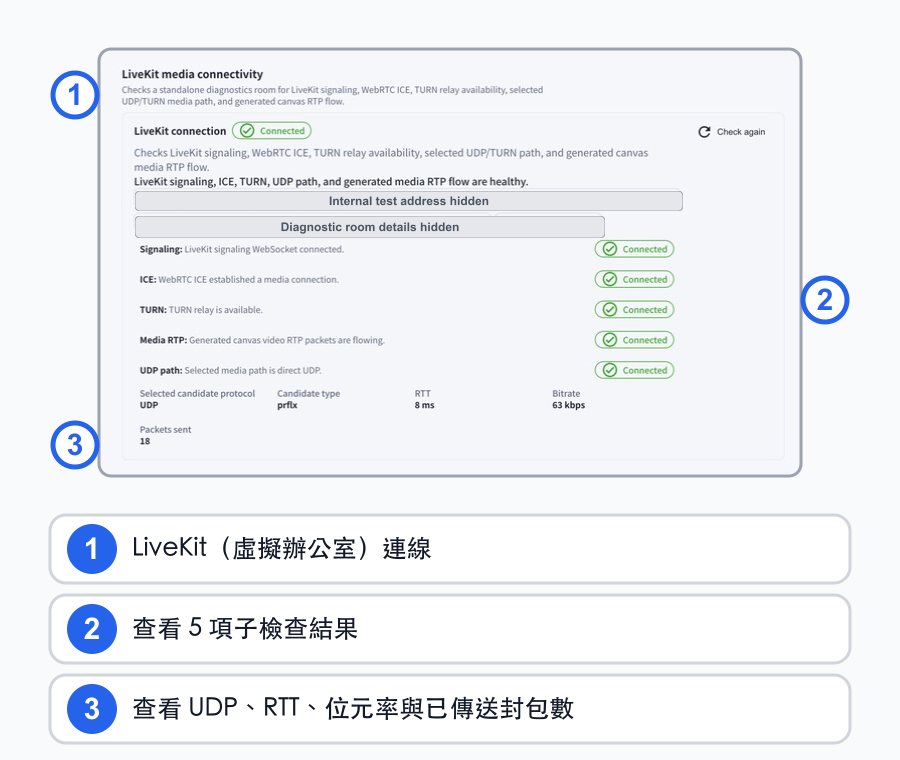This screenshot has height=760, width=900.
Task: Click the bold line stating all flows are healthy
Action: pyautogui.click(x=331, y=181)
